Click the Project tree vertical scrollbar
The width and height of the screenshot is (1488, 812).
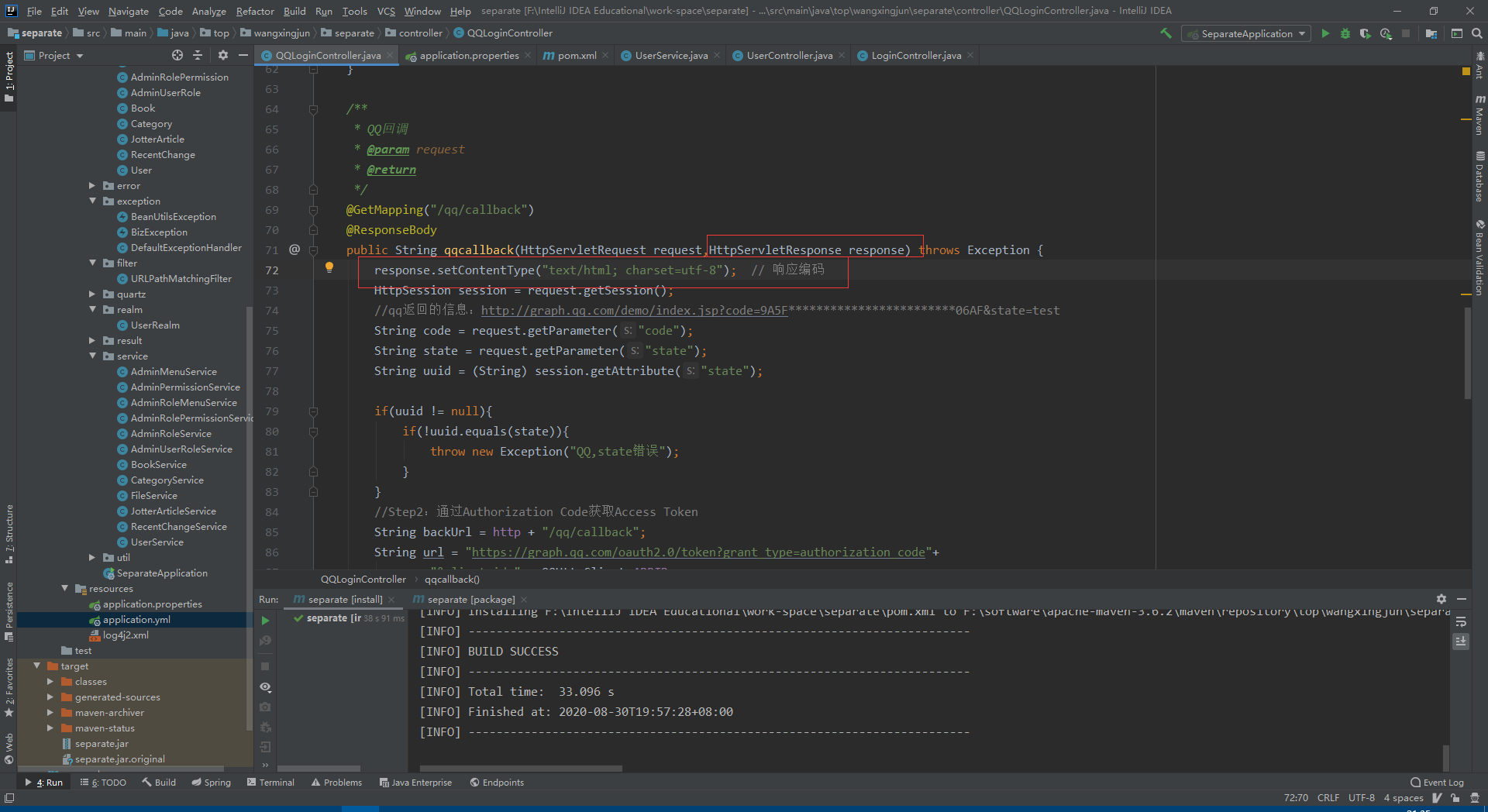click(249, 519)
